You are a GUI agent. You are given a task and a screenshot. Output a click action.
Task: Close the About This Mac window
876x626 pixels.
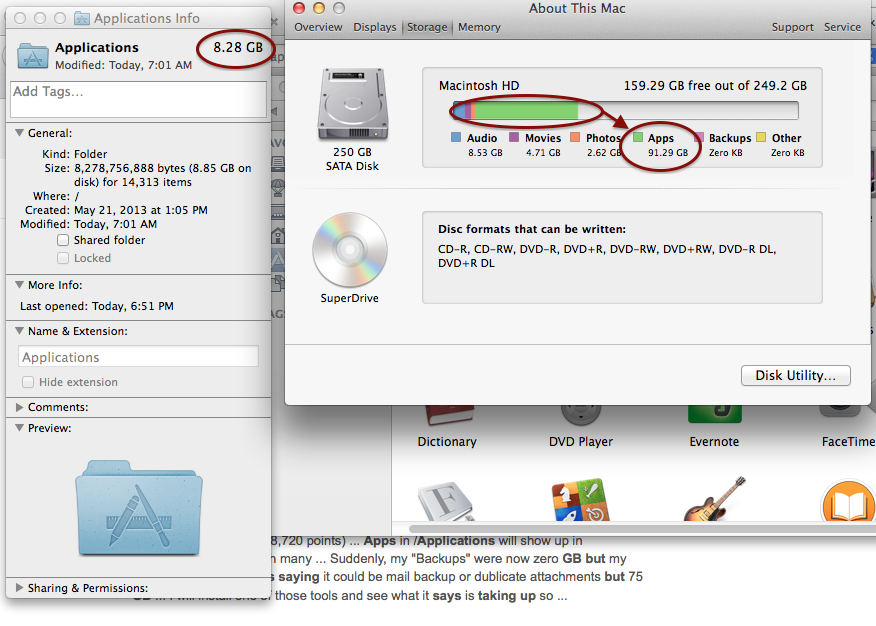(x=299, y=8)
